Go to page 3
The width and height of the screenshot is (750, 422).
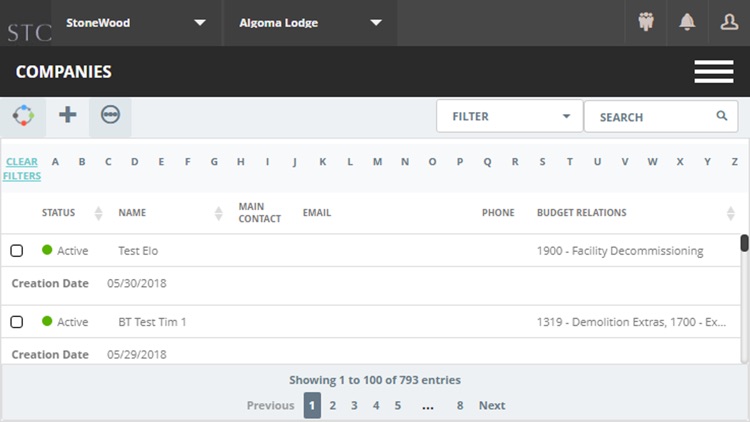(x=354, y=406)
